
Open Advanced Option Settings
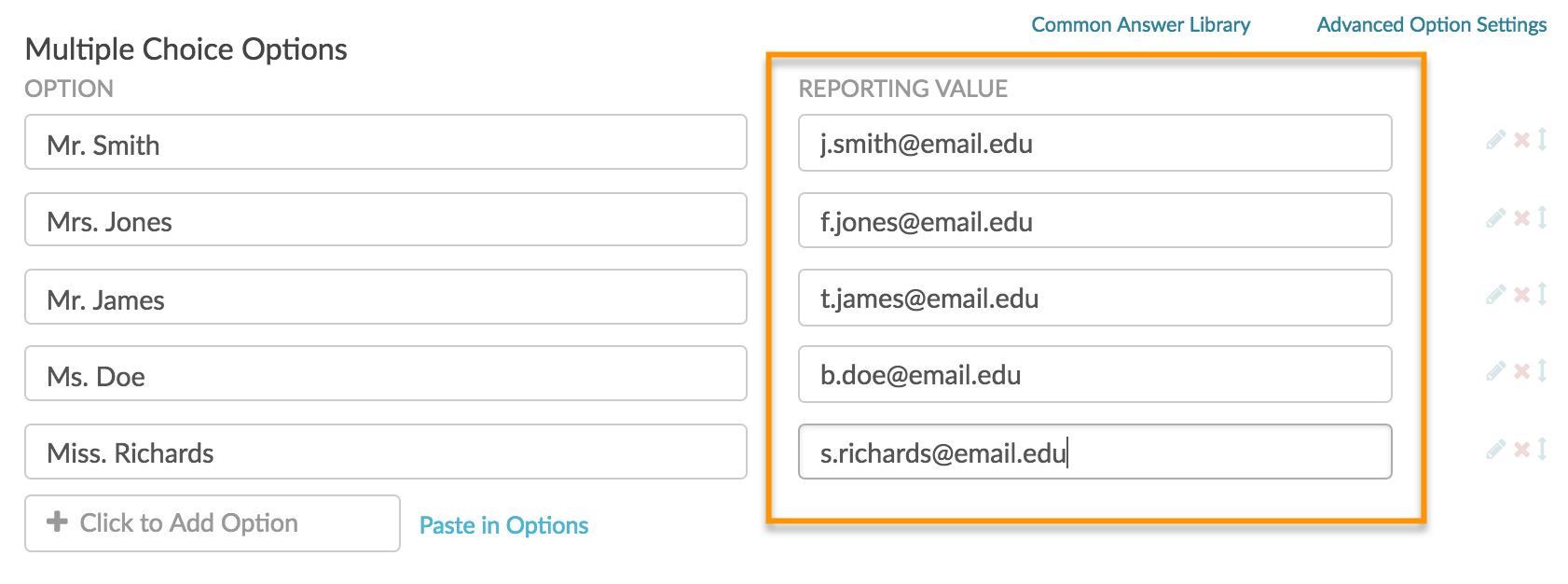1431,25
